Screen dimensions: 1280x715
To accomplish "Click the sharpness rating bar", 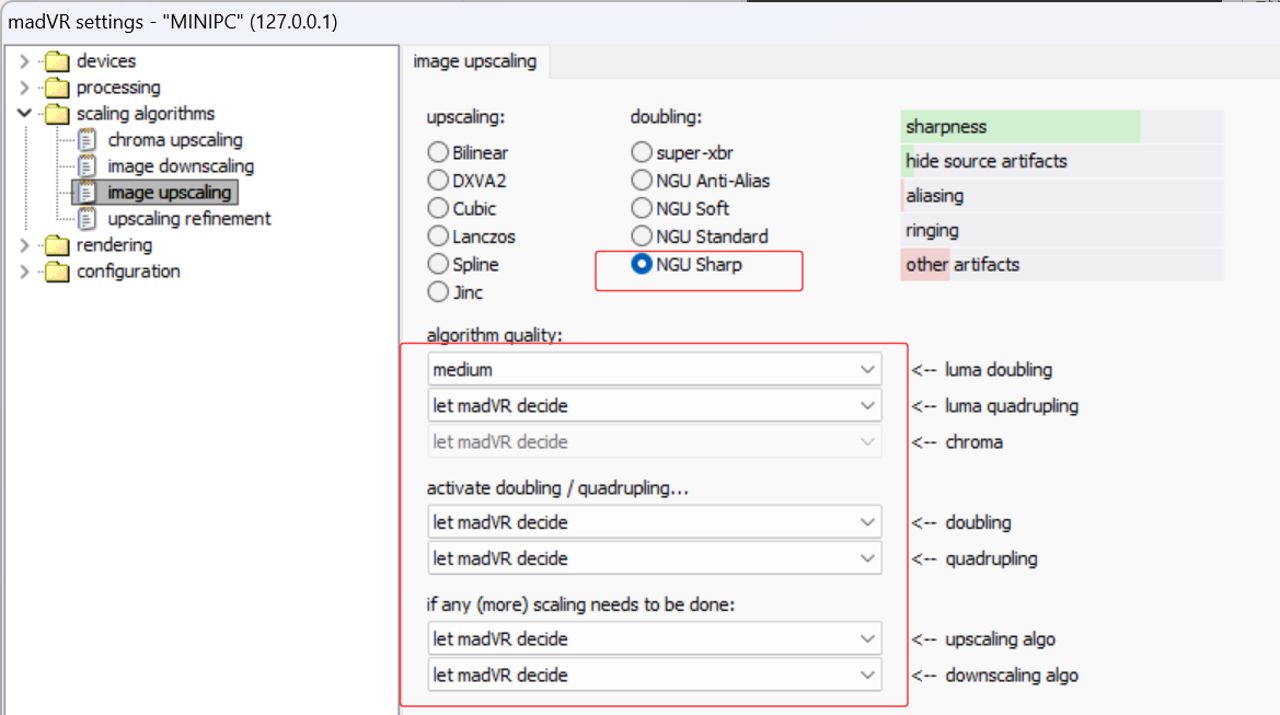I will [x=1062, y=127].
